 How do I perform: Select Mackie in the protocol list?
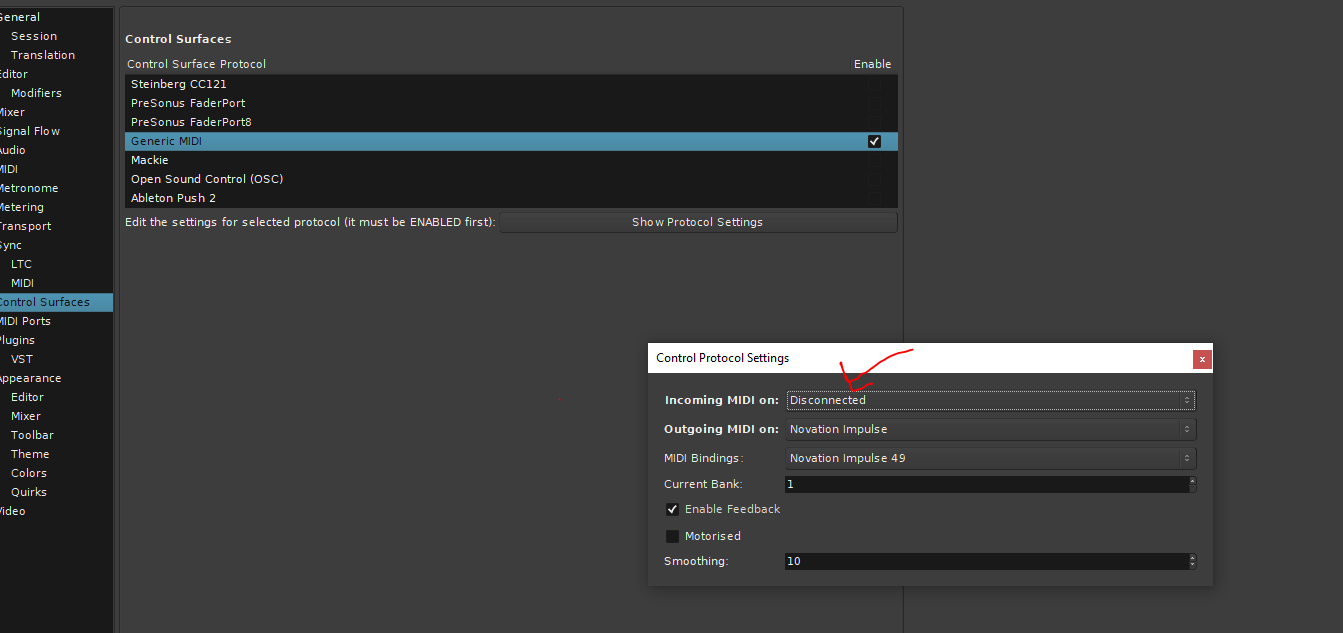150,161
